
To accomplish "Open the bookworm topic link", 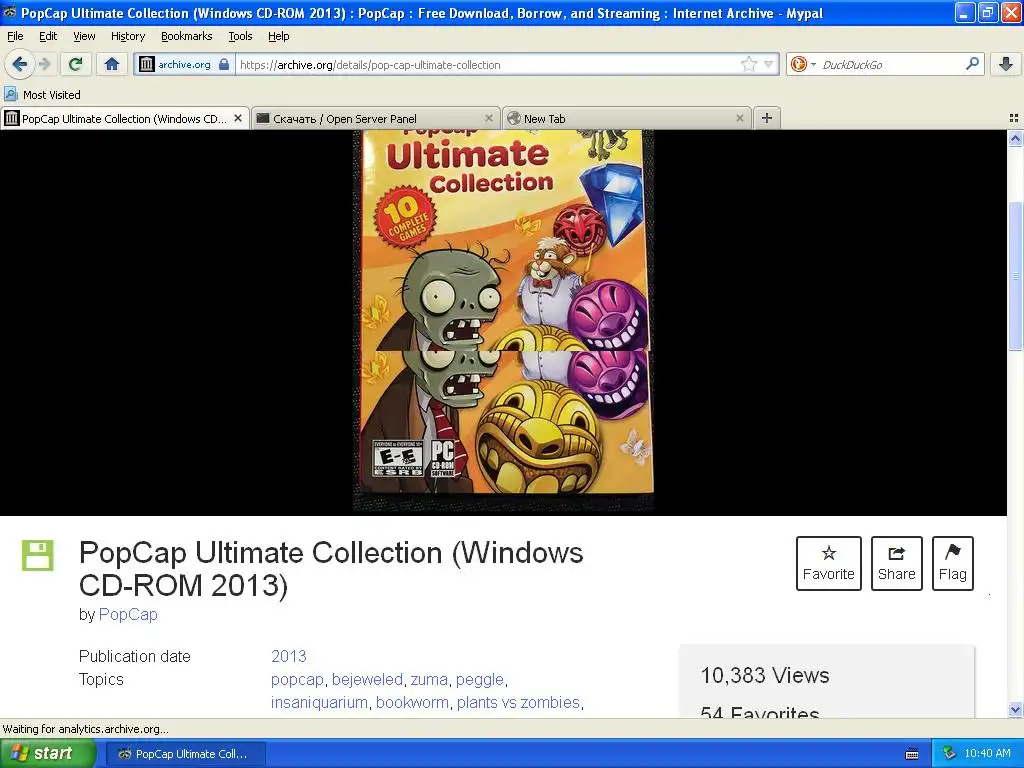I will click(412, 703).
